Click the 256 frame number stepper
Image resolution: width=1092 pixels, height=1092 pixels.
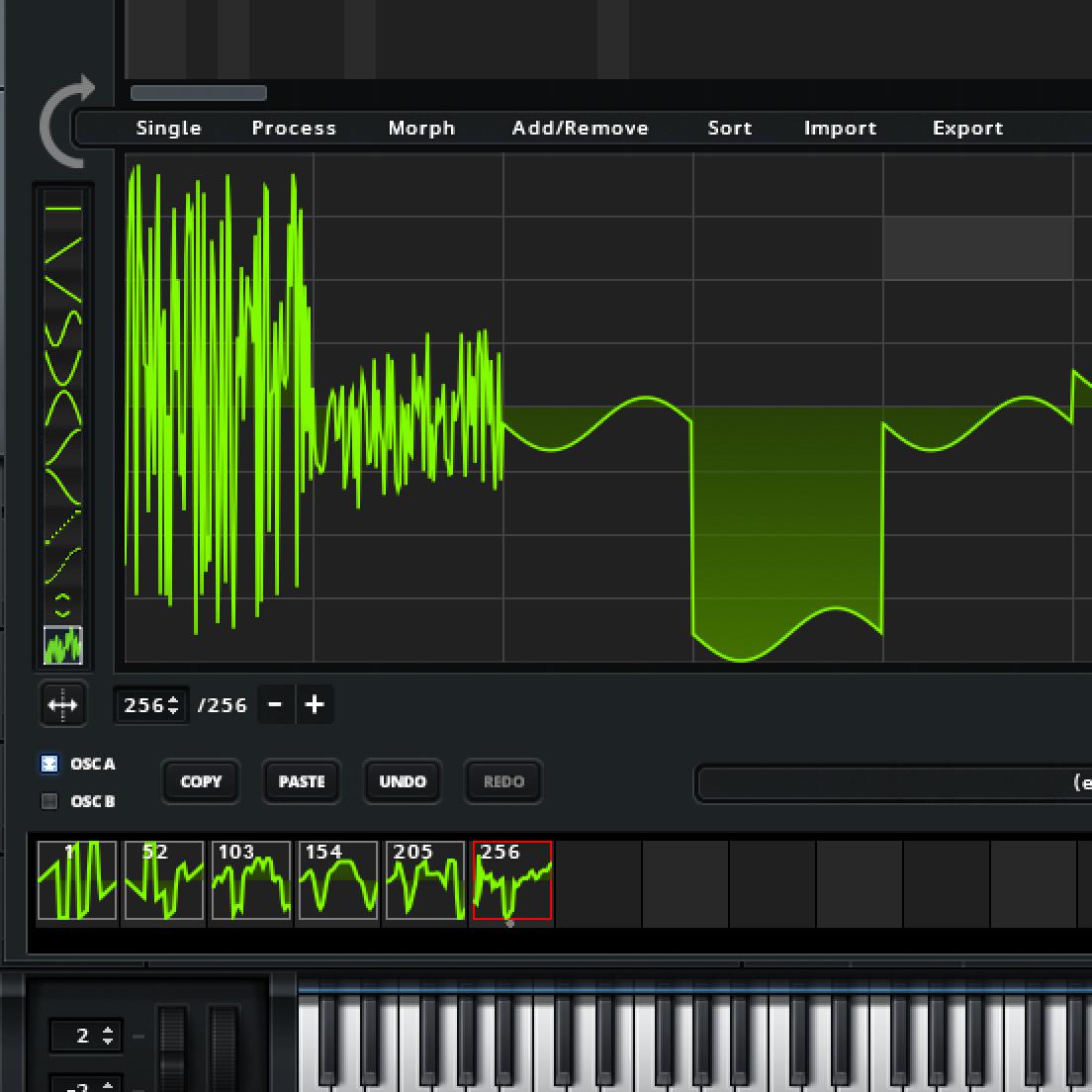coord(150,705)
